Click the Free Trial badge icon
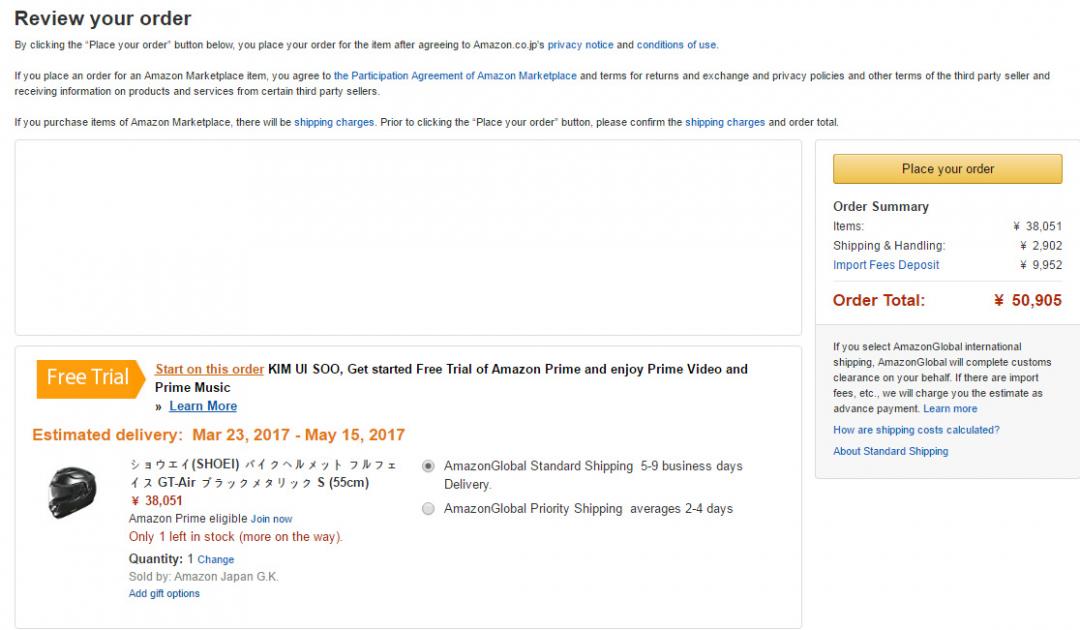 [88, 377]
